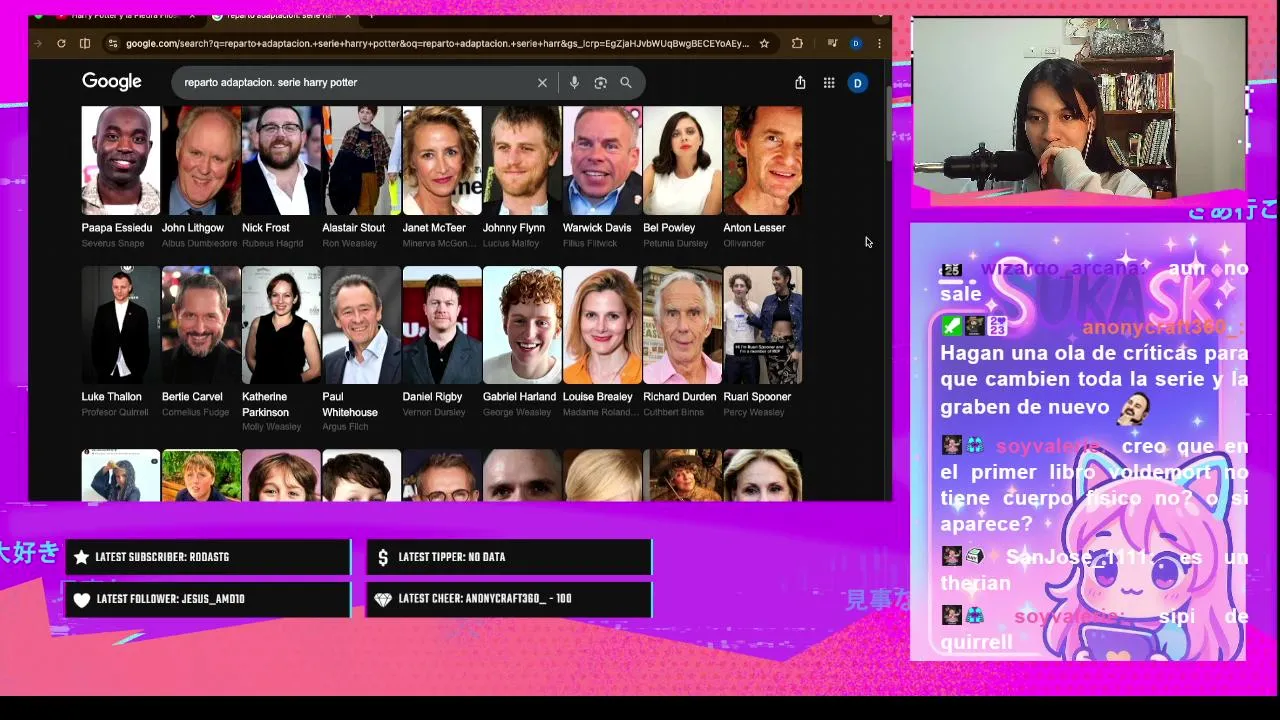Image resolution: width=1280 pixels, height=720 pixels.
Task: Open the Chrome three-dot menu
Action: coord(879,43)
